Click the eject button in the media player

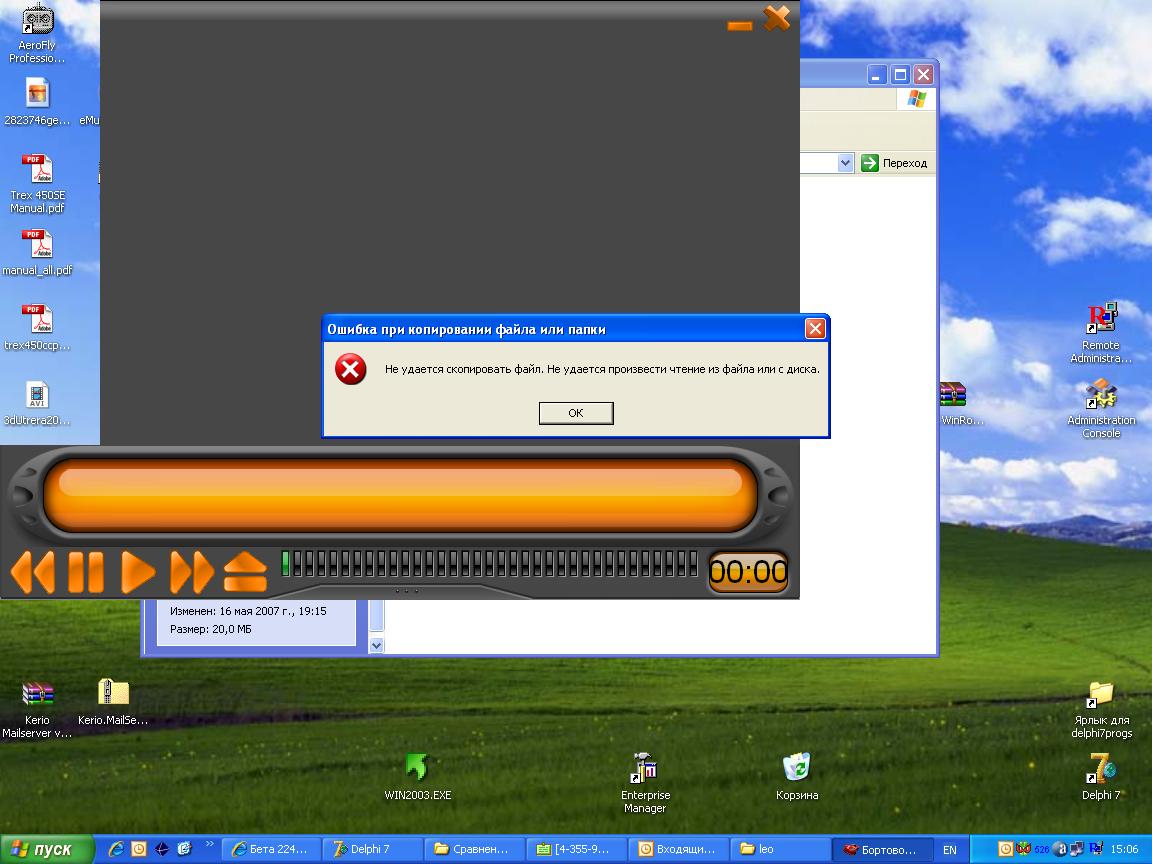245,572
